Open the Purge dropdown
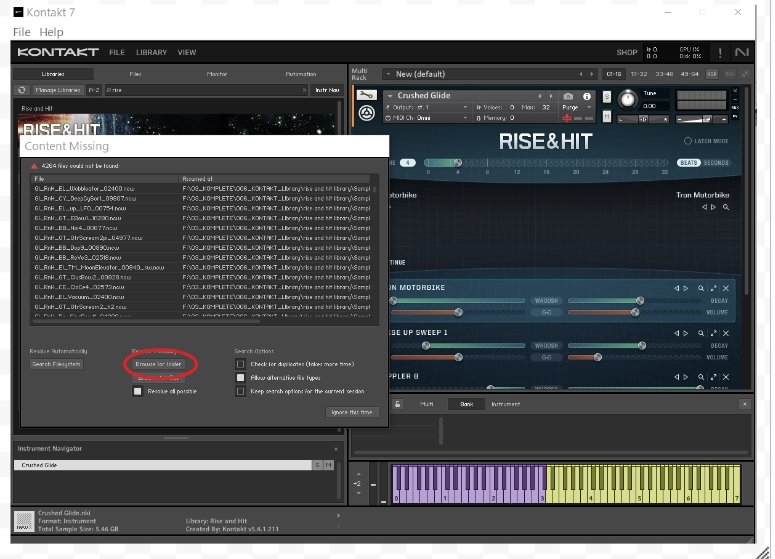The height and width of the screenshot is (559, 775). click(577, 107)
